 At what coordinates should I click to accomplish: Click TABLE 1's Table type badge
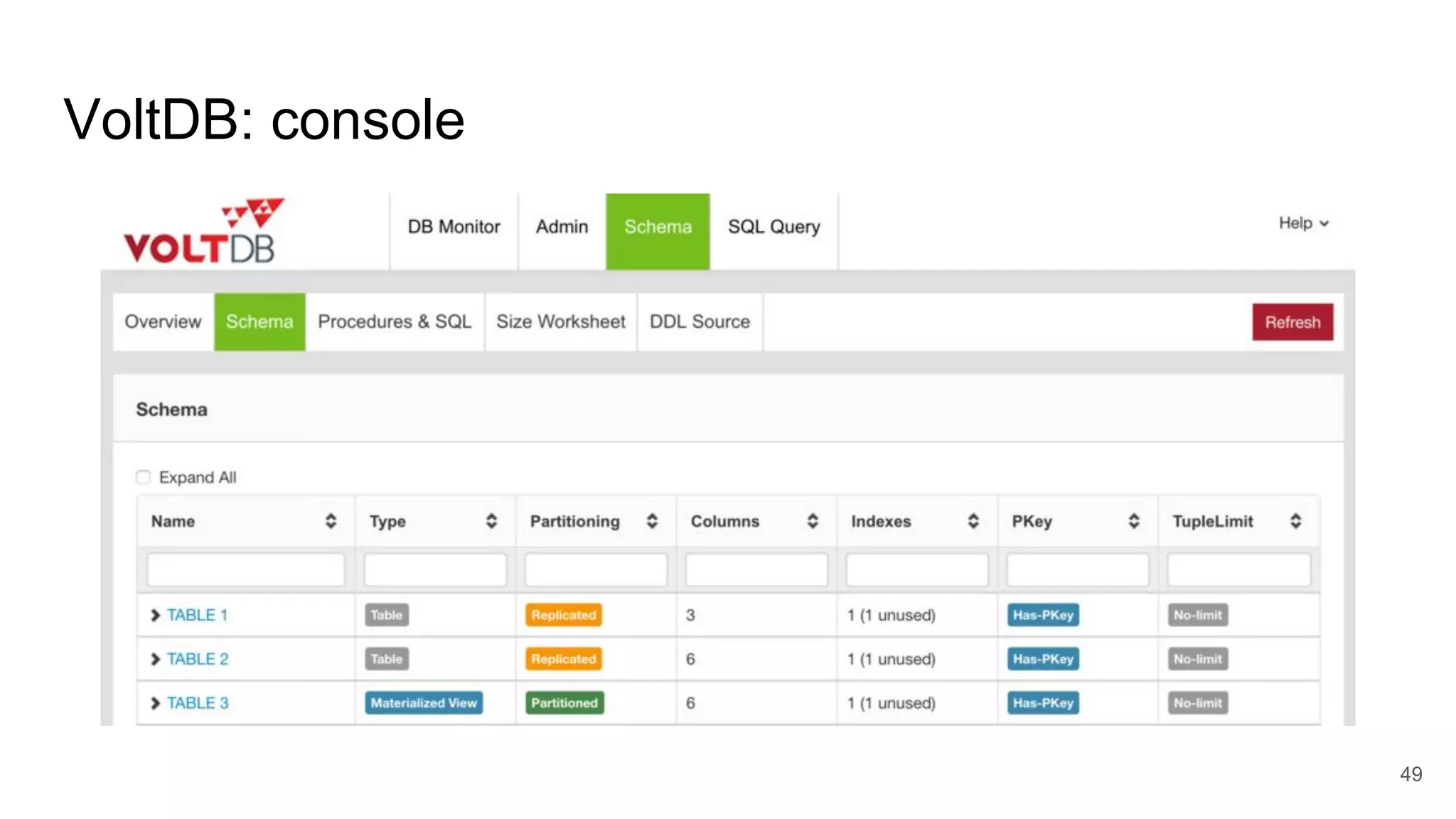[x=387, y=615]
